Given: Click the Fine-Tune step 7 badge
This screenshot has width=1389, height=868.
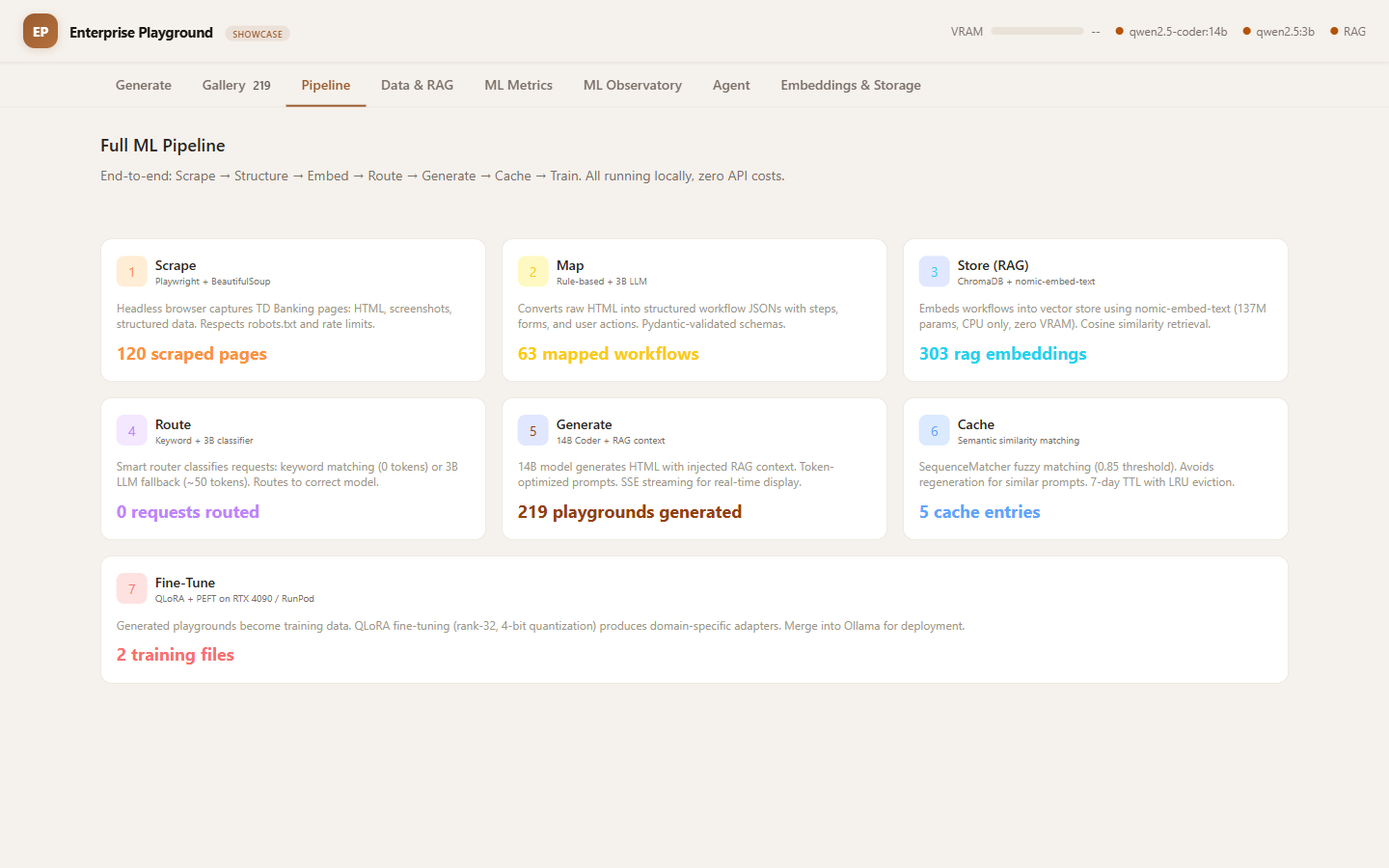Looking at the screenshot, I should (131, 589).
